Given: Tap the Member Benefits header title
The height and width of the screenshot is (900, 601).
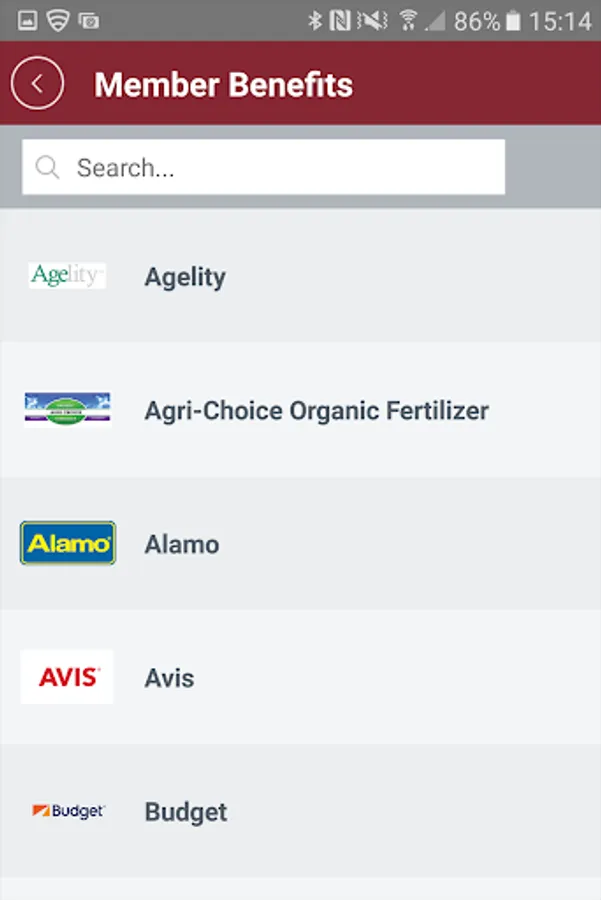Looking at the screenshot, I should pos(223,85).
